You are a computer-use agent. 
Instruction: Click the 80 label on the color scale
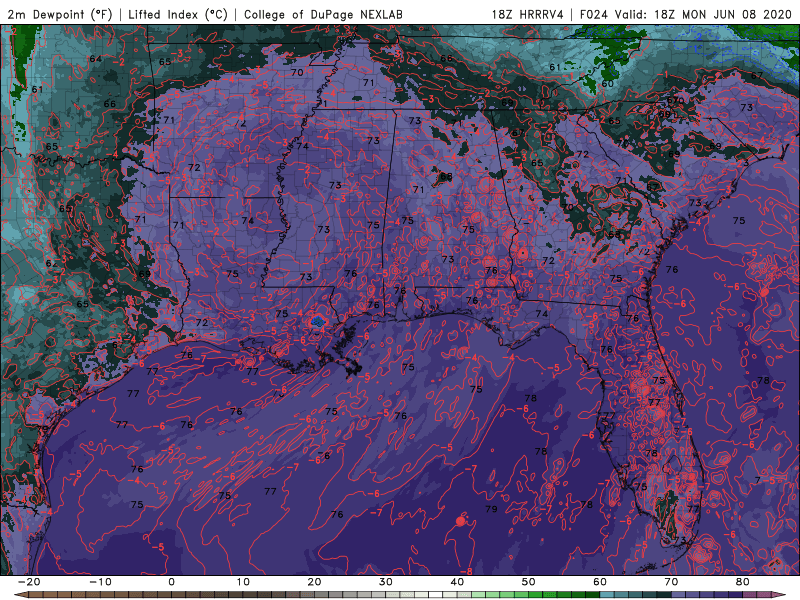742,582
